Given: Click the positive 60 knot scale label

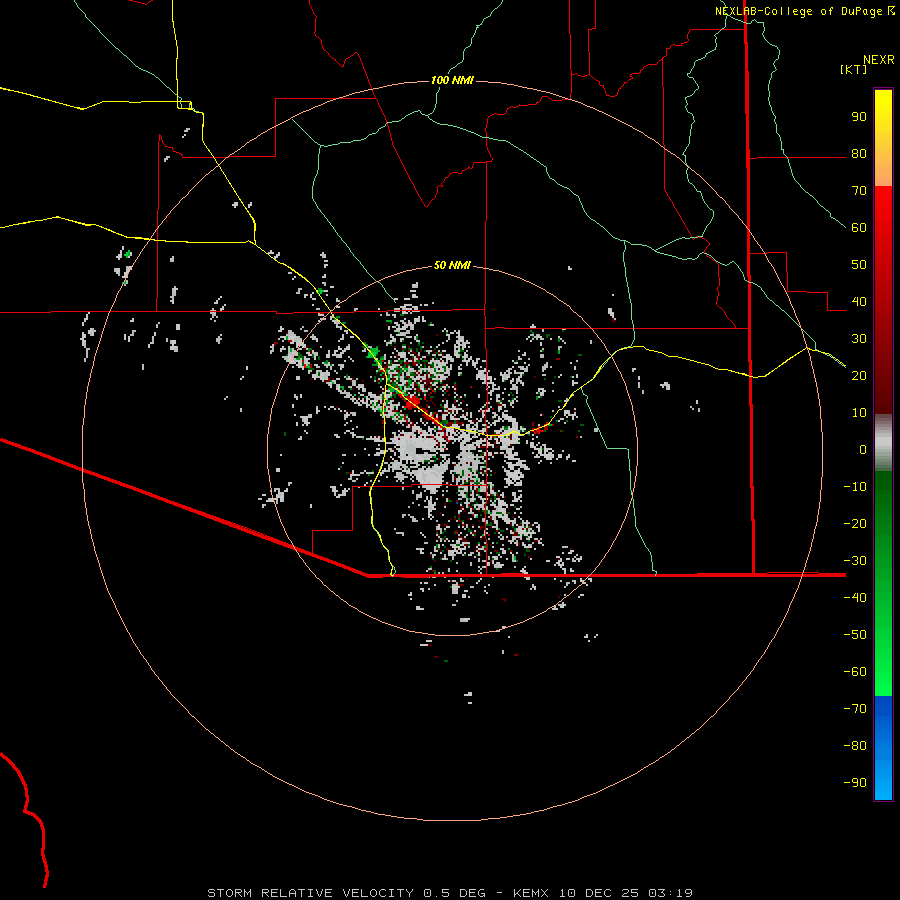Looking at the screenshot, I should (x=859, y=228).
